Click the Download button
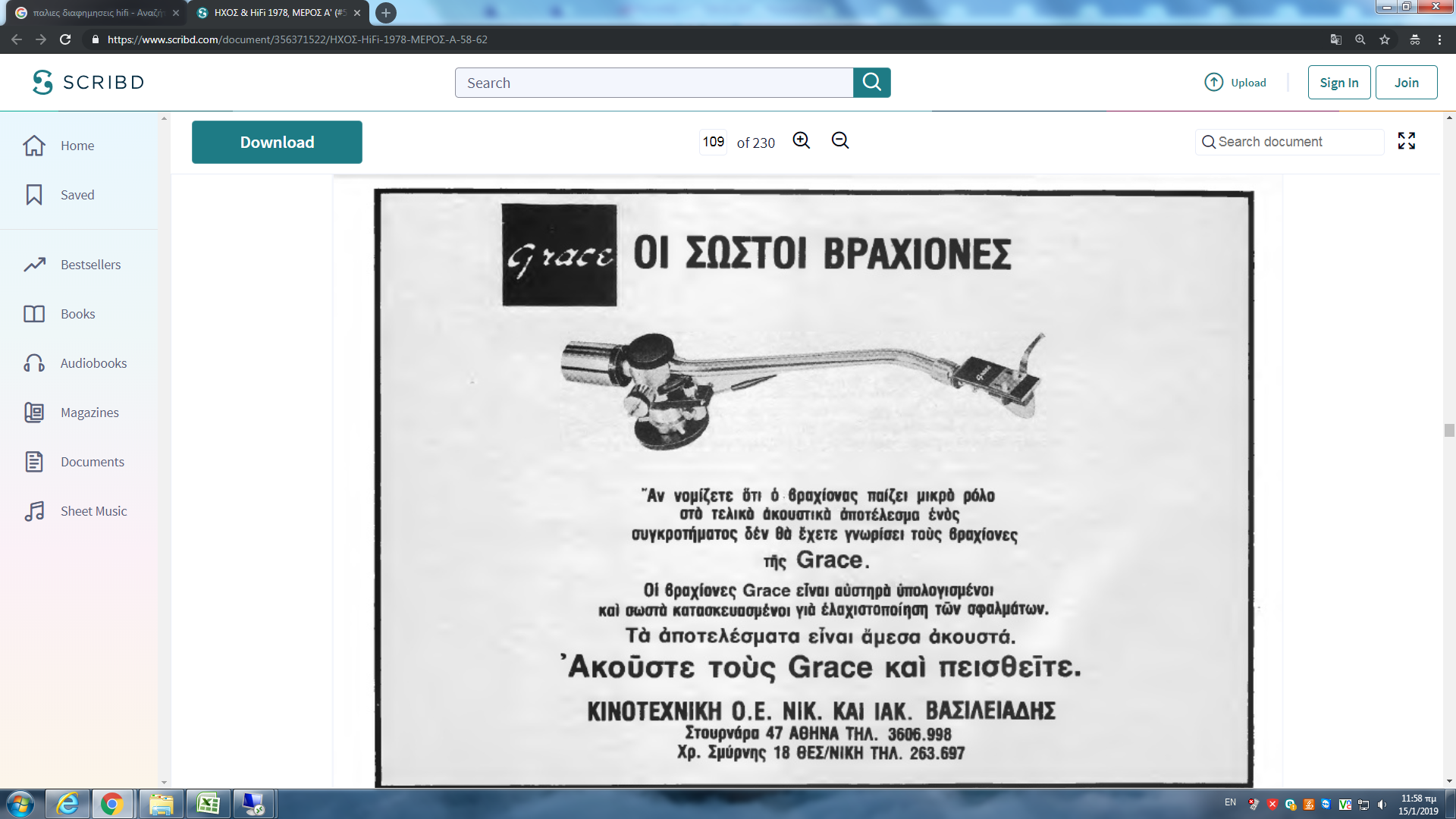This screenshot has height=819, width=1456. 277,143
